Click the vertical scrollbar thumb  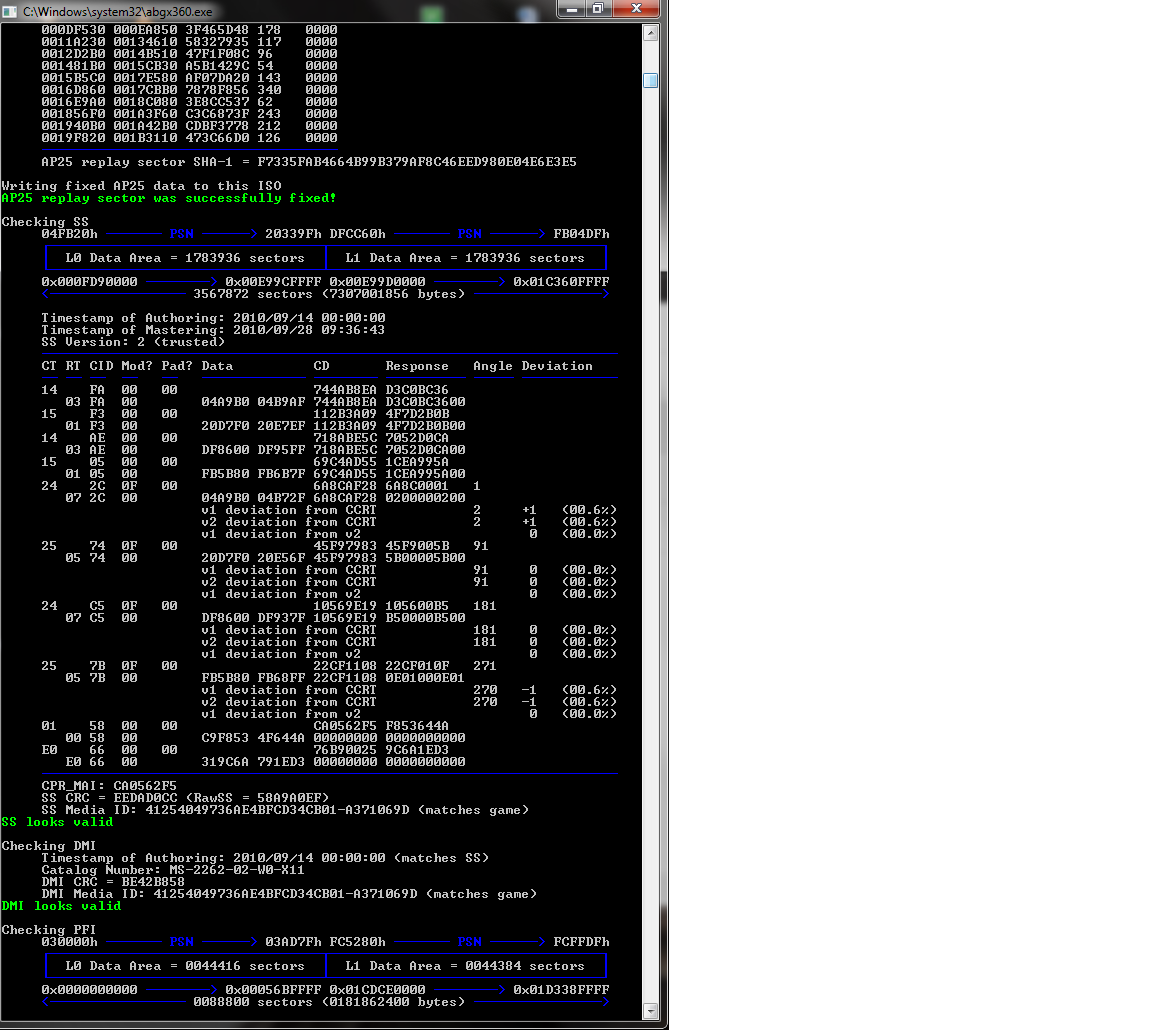coord(650,81)
